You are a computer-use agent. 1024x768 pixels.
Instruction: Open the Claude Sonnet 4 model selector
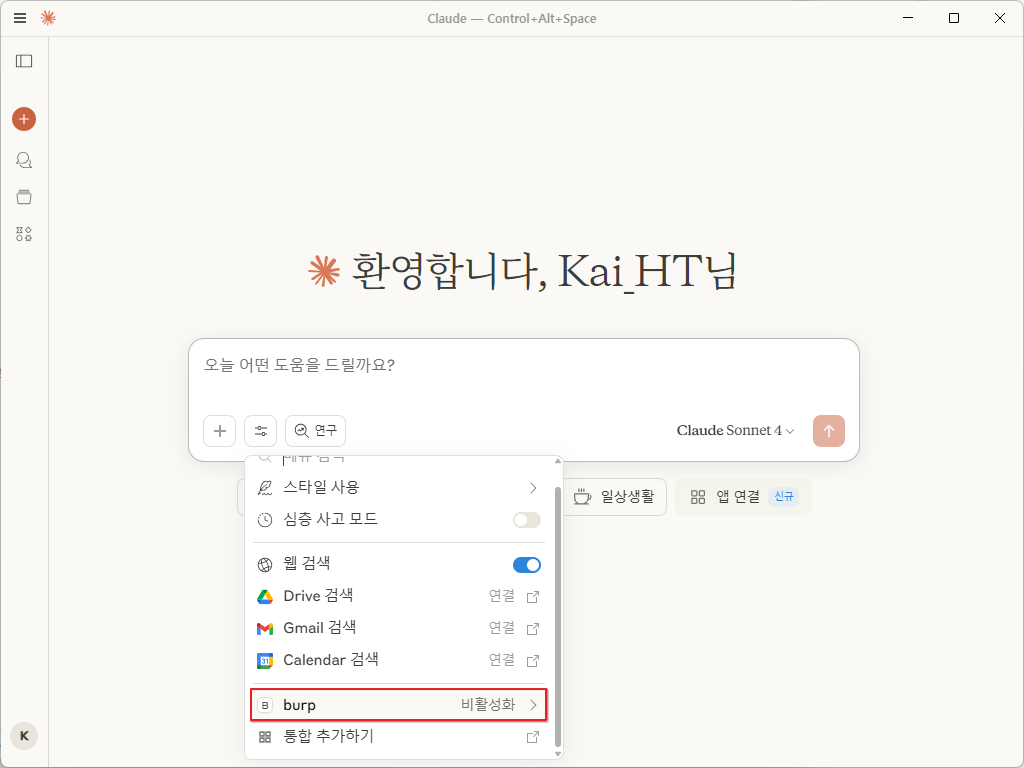735,431
